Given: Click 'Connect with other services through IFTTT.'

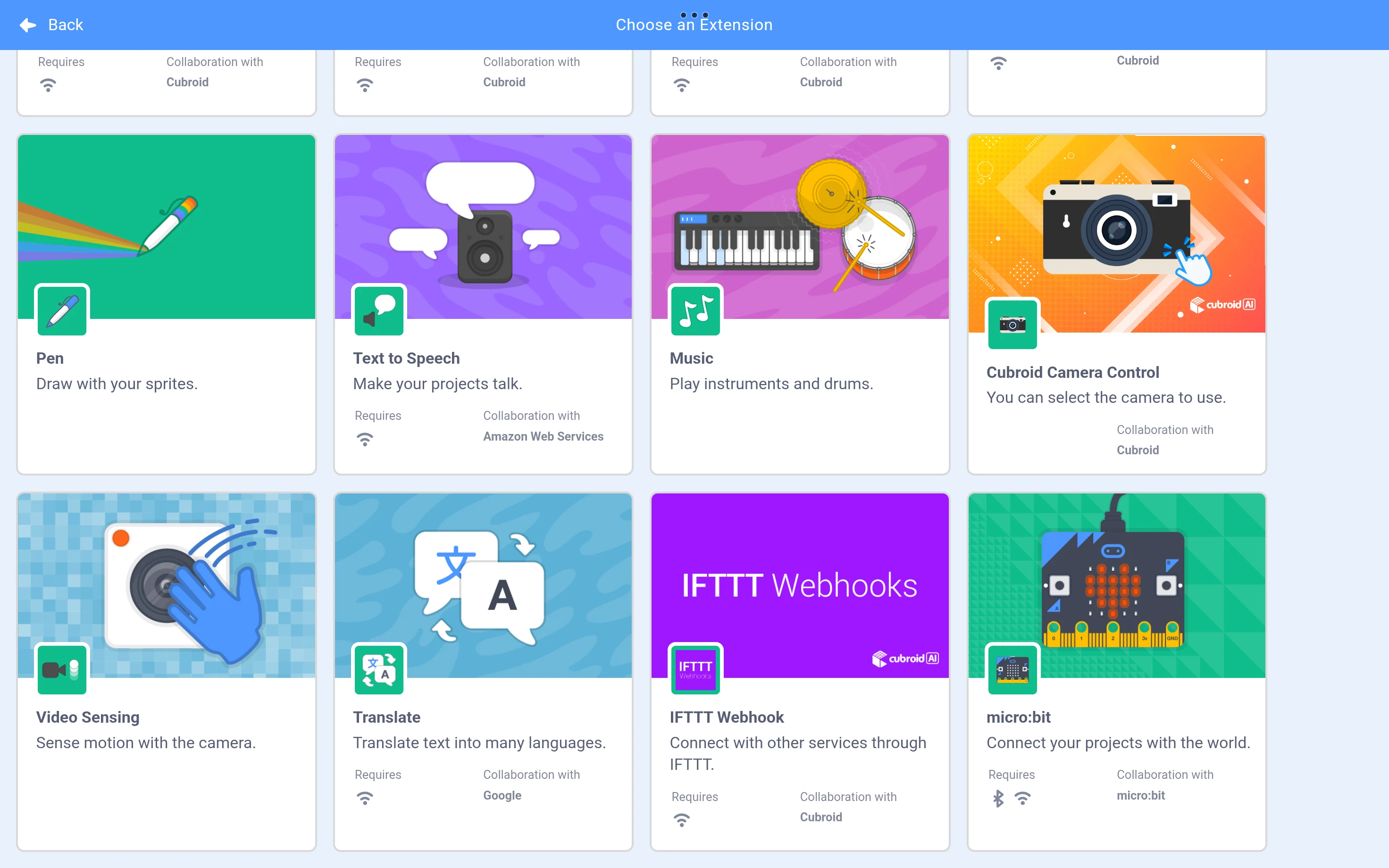Looking at the screenshot, I should click(x=798, y=753).
